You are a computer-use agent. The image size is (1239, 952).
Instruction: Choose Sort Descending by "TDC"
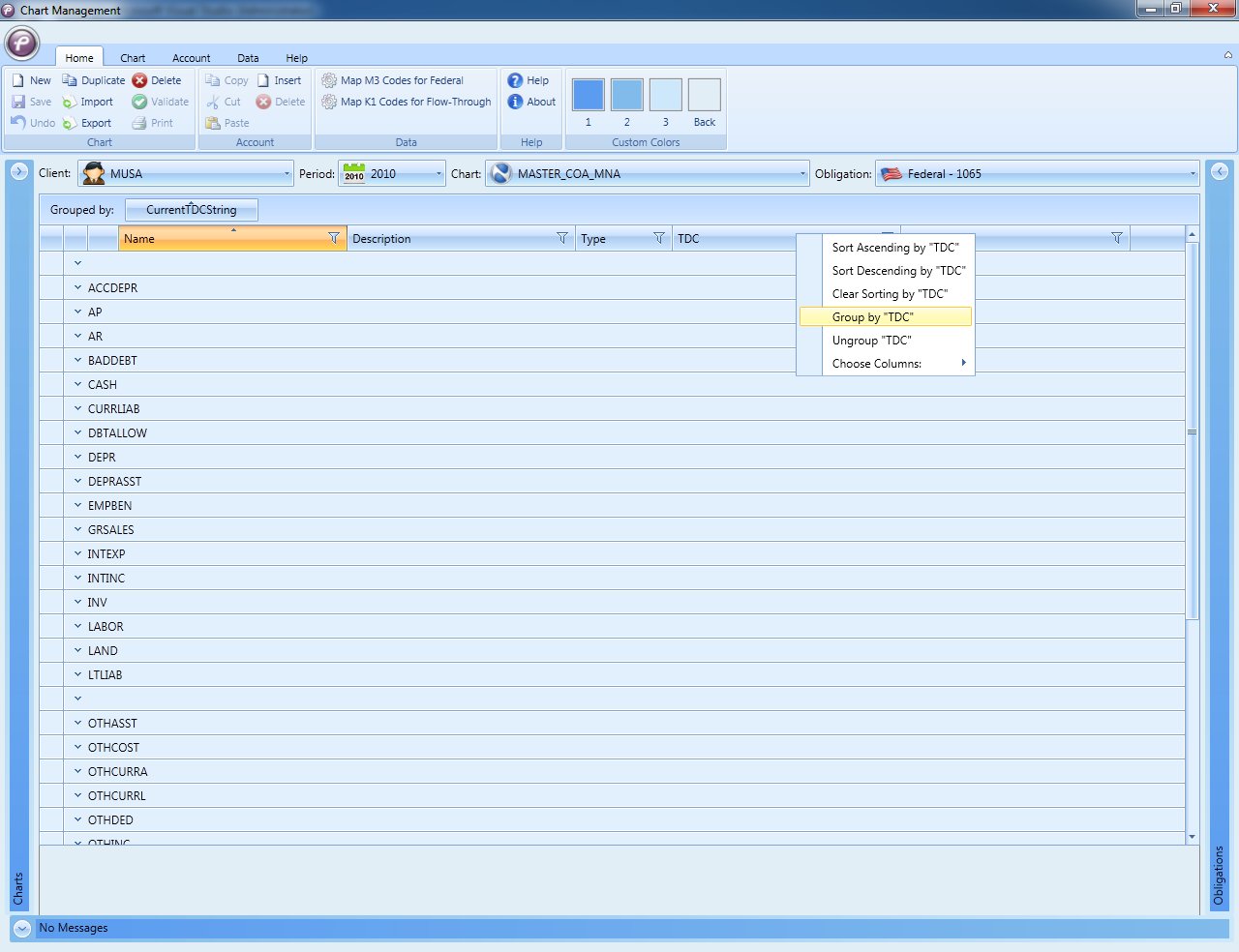click(x=886, y=271)
